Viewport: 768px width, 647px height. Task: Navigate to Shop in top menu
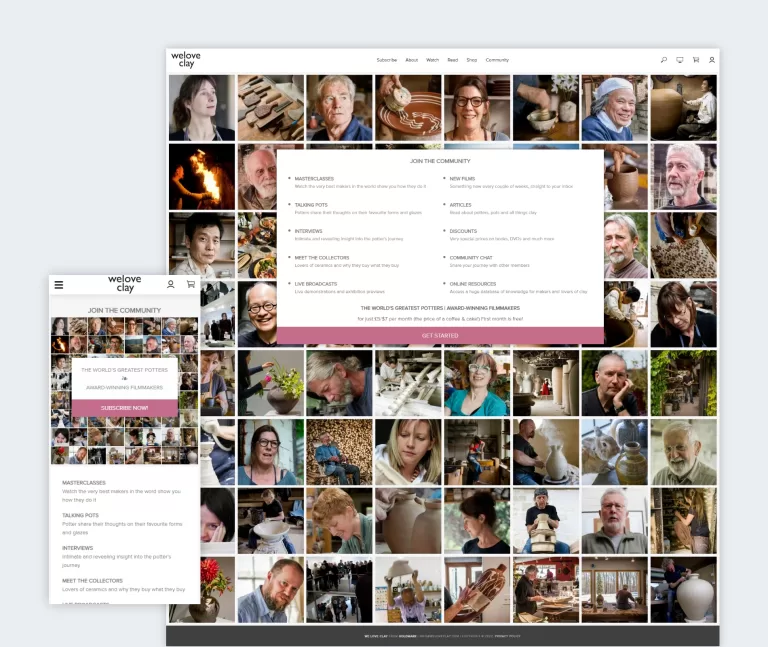(x=471, y=60)
